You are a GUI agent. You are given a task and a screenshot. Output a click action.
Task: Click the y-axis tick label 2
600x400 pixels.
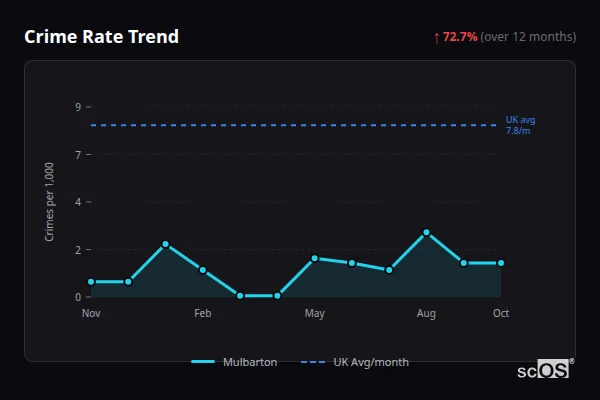78,250
